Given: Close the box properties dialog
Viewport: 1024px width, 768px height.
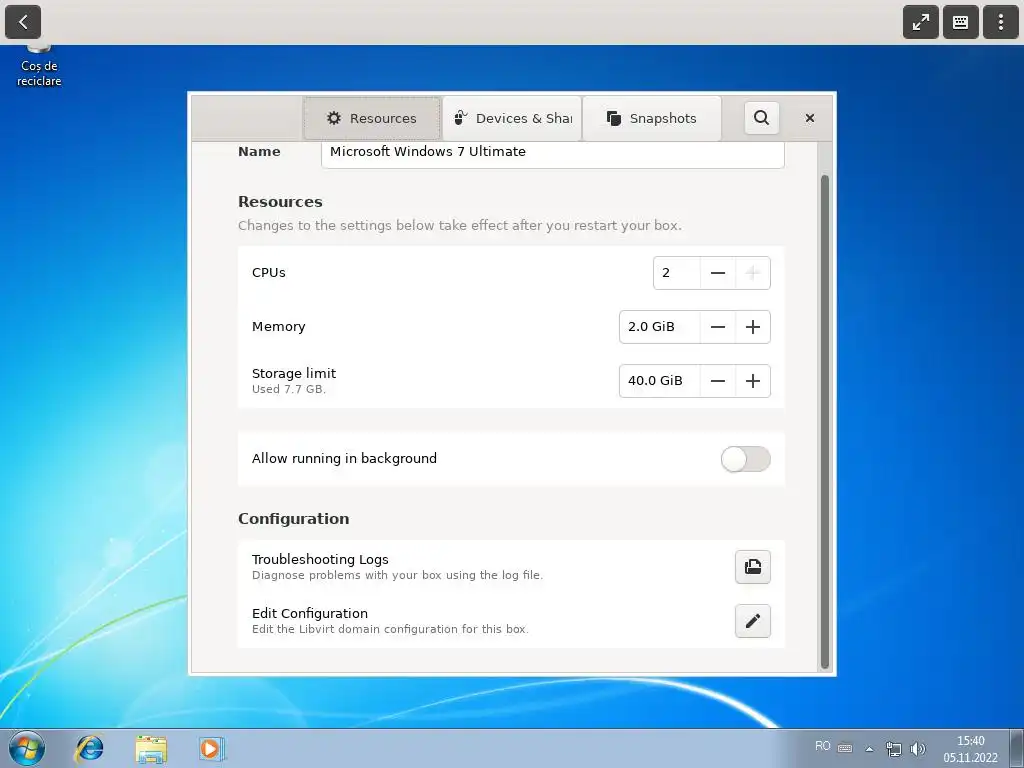Looking at the screenshot, I should point(810,118).
